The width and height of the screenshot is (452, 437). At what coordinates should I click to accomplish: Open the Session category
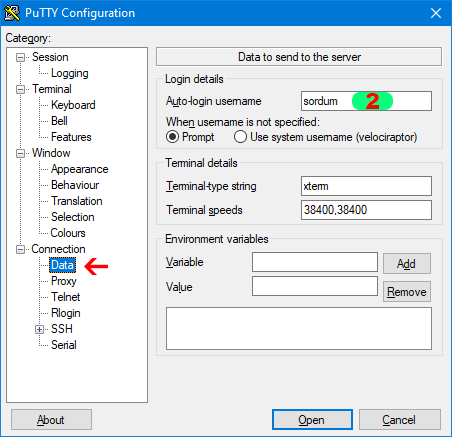pyautogui.click(x=50, y=57)
